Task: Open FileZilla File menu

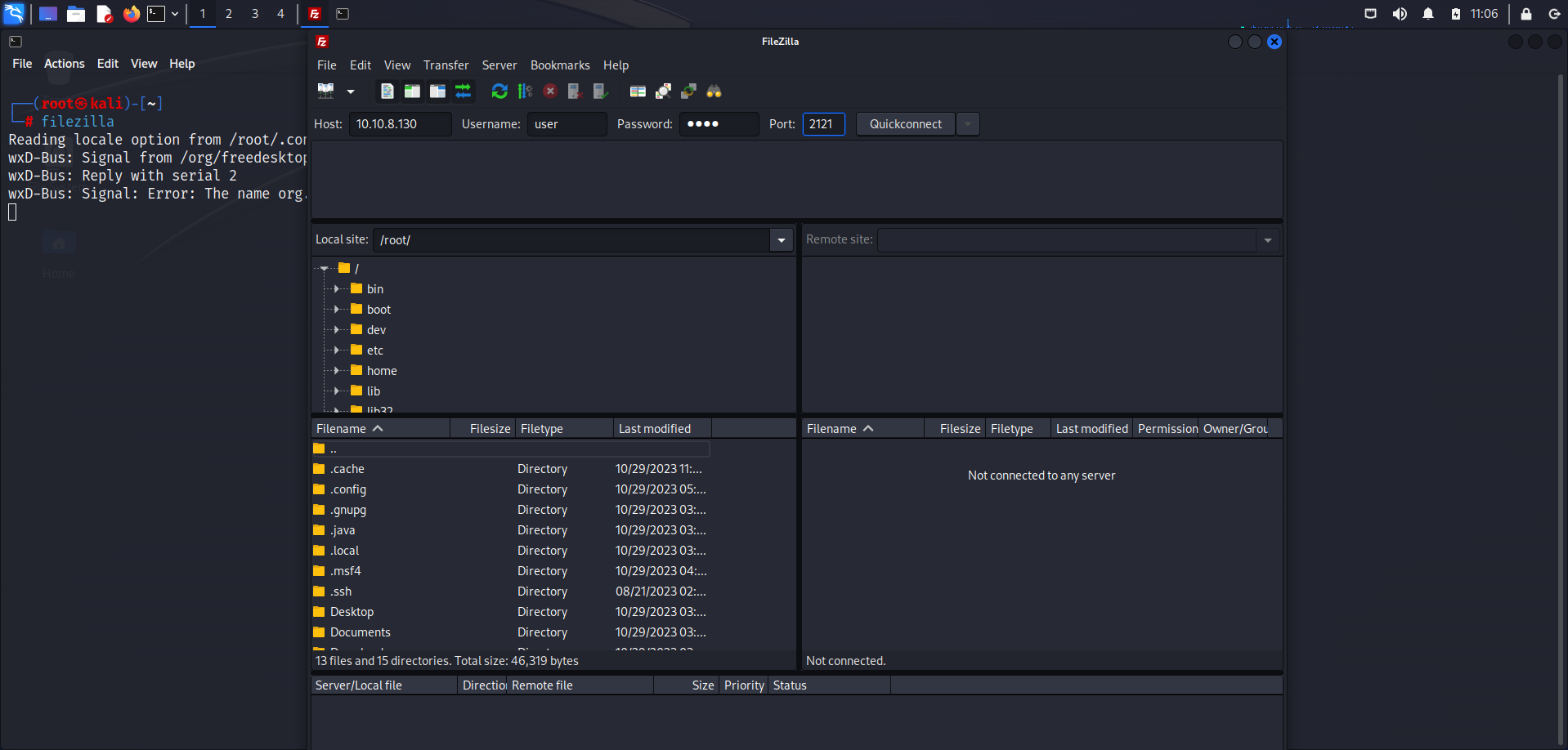Action: tap(327, 65)
